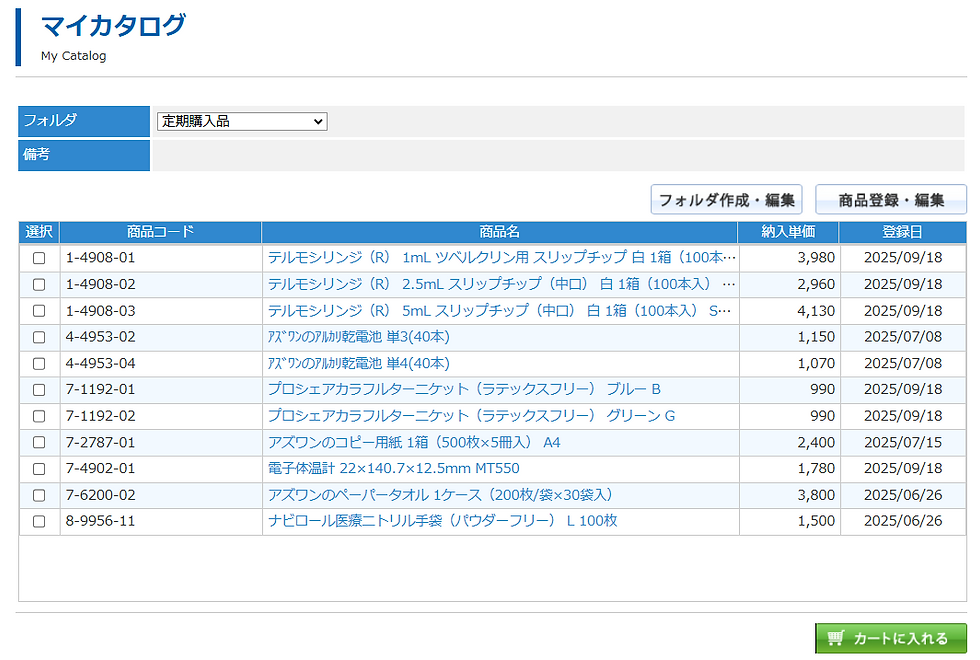The height and width of the screenshot is (660, 980).
Task: Select checkbox for item 8-9956-11
Action: coord(39,521)
